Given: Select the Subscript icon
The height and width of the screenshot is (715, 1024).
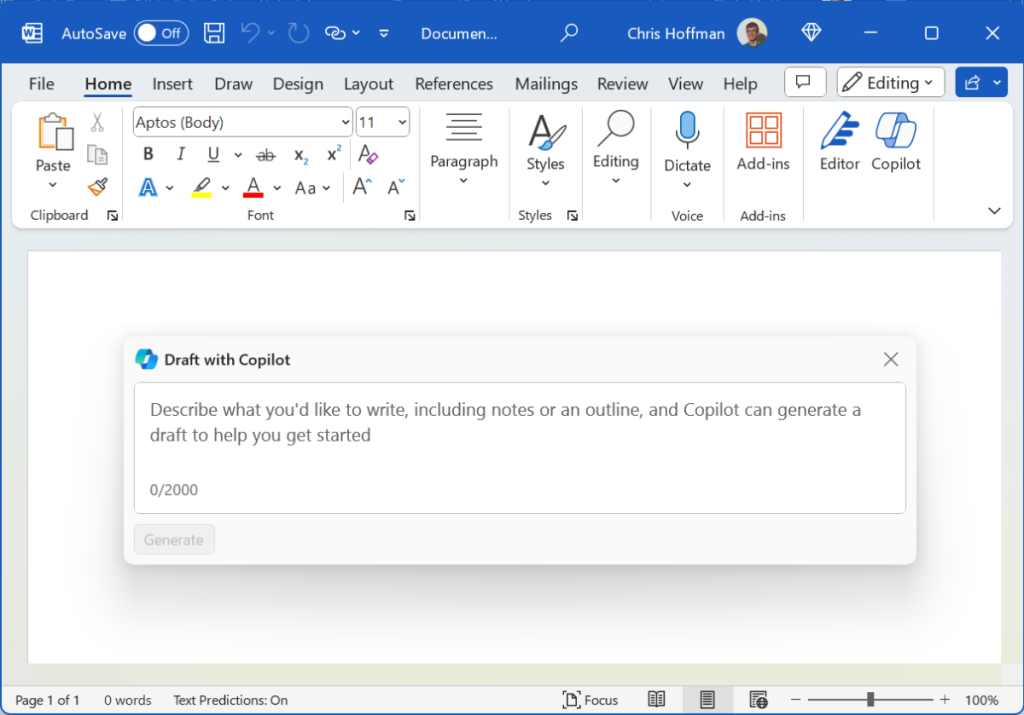Looking at the screenshot, I should click(299, 155).
